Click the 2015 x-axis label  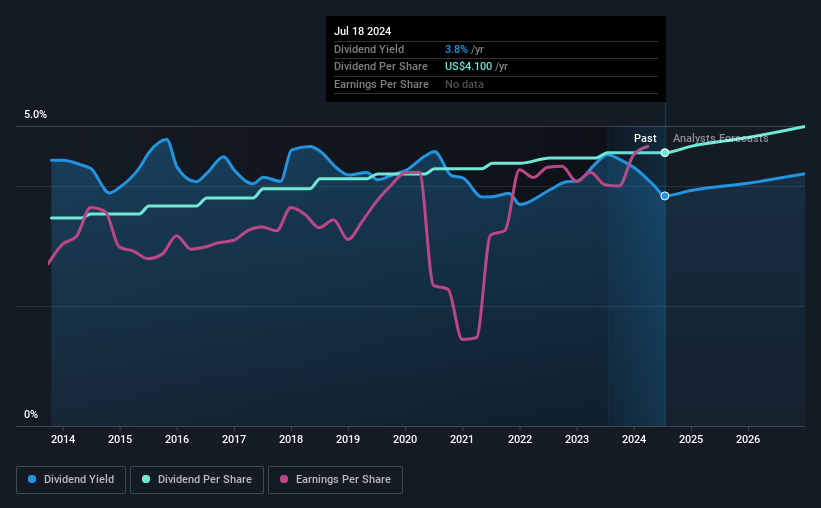[x=120, y=439]
